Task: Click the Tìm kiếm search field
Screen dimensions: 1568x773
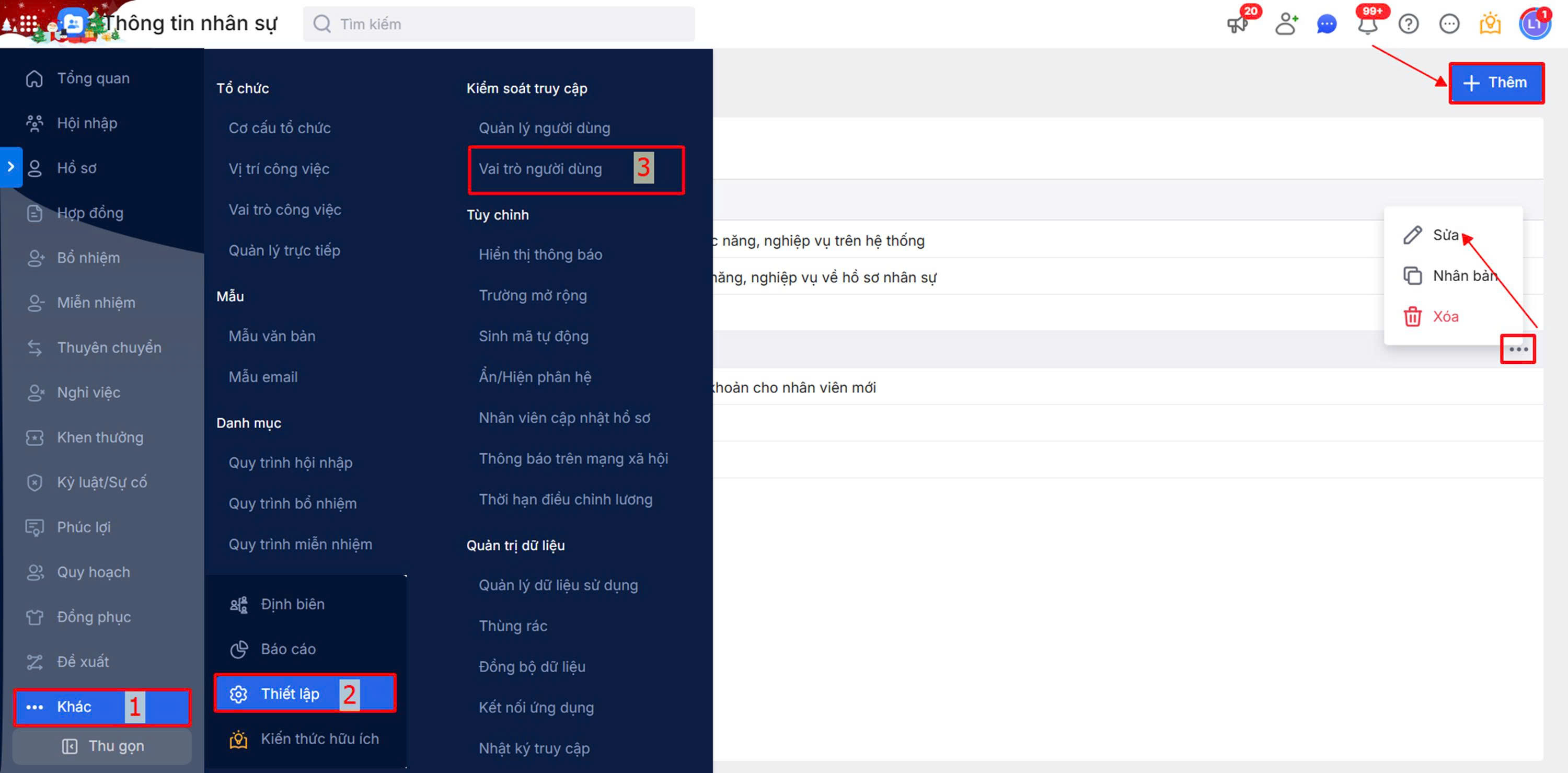Action: point(499,25)
